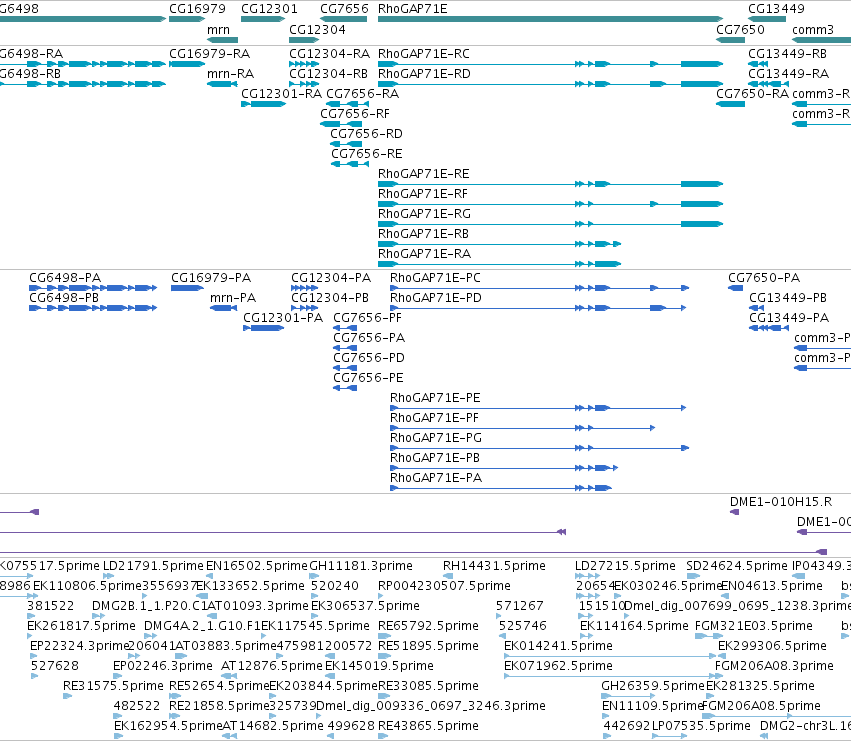Image resolution: width=851 pixels, height=741 pixels.
Task: Click the GH26359.5prime cDNA label
Action: click(x=652, y=686)
